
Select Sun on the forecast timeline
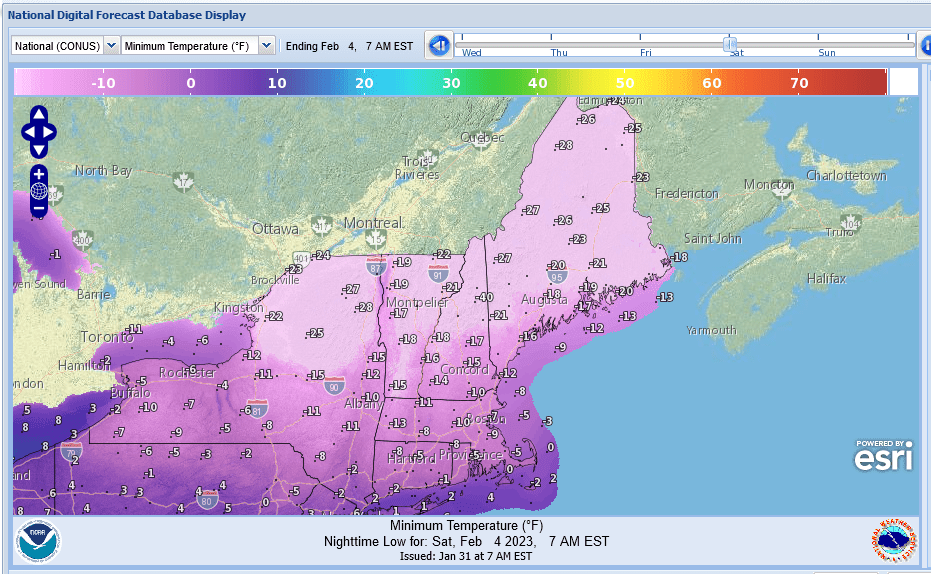coord(826,52)
